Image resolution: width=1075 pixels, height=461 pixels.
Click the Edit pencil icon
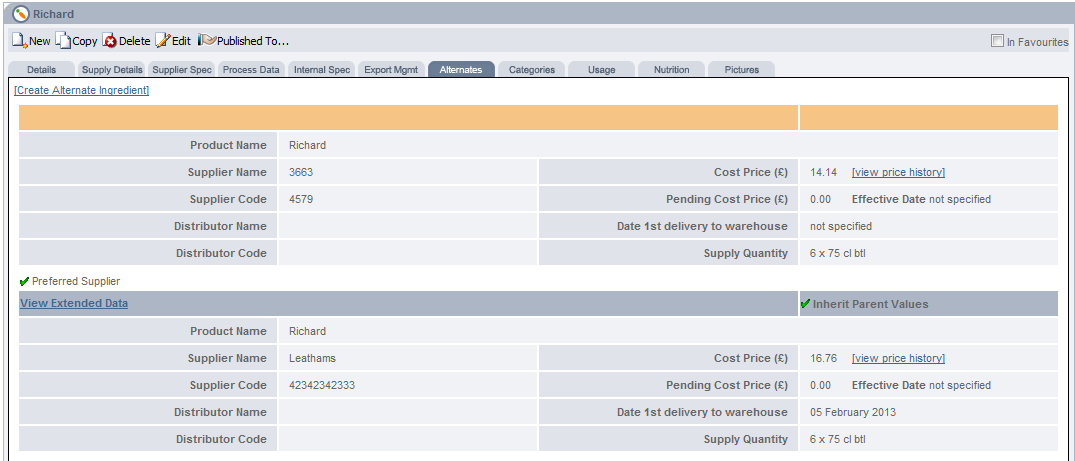pyautogui.click(x=162, y=41)
